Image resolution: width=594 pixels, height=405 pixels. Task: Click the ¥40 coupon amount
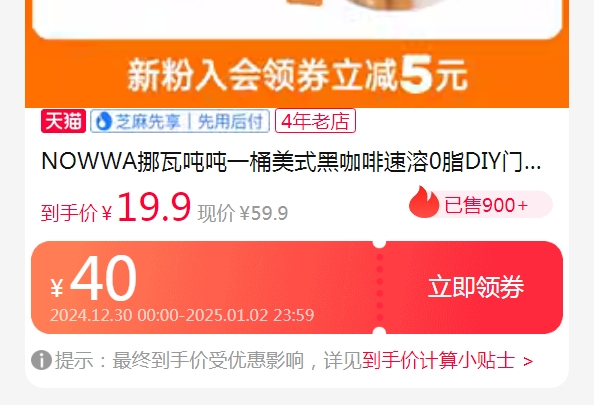94,278
